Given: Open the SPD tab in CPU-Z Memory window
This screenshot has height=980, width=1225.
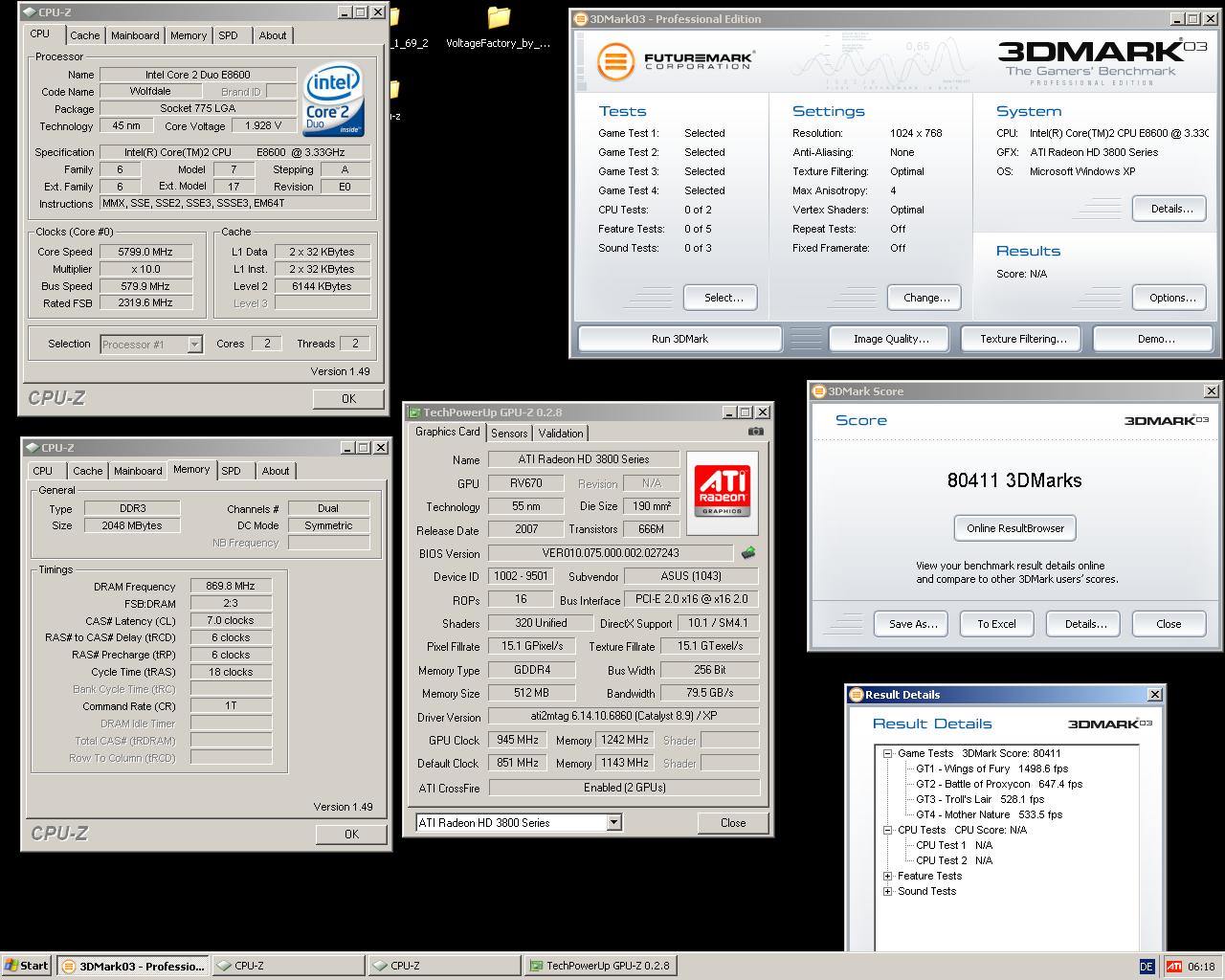Looking at the screenshot, I should pyautogui.click(x=232, y=471).
